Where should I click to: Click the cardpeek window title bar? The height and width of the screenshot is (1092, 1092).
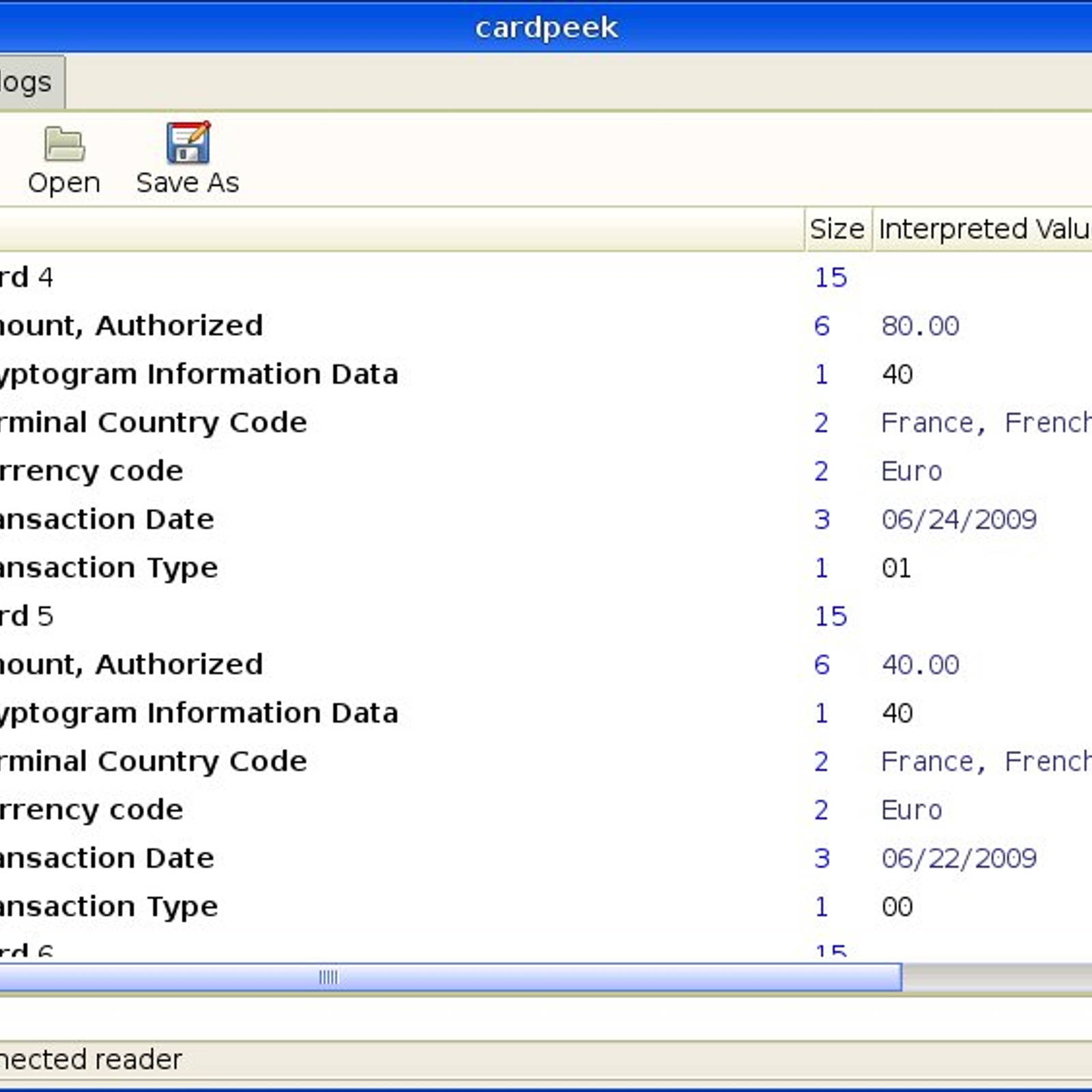[546, 27]
